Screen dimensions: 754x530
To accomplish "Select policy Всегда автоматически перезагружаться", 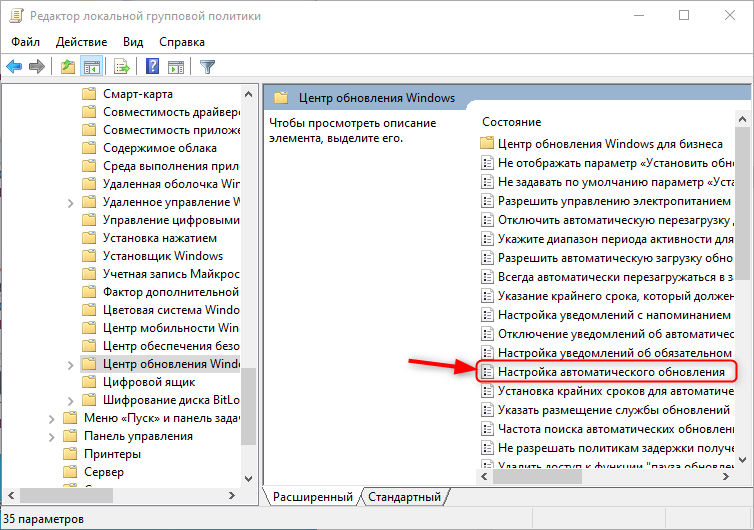I will (x=607, y=277).
